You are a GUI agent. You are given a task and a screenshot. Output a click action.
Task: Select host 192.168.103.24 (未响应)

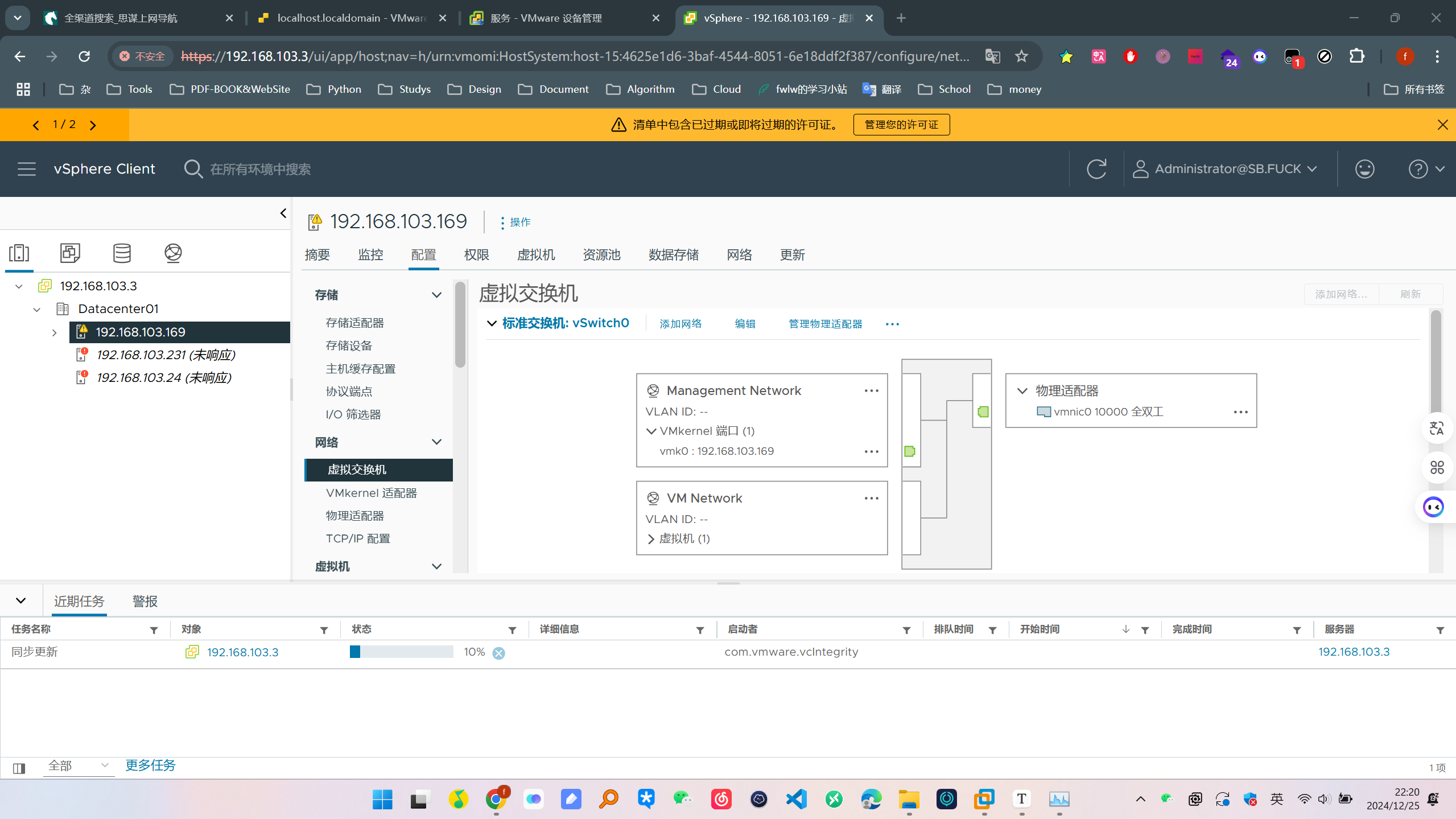(164, 378)
